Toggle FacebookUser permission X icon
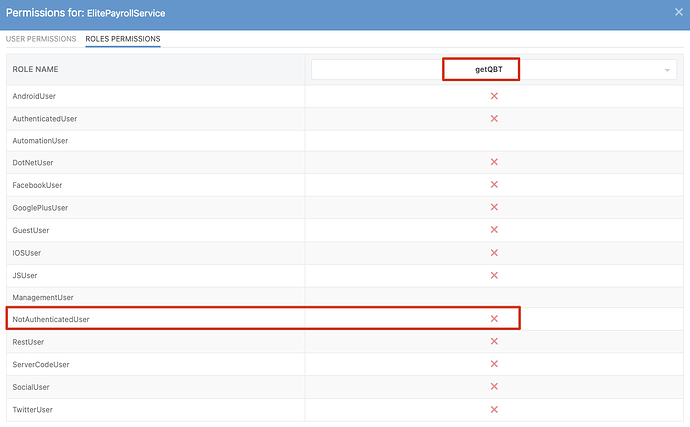This screenshot has width=690, height=427. tap(494, 185)
